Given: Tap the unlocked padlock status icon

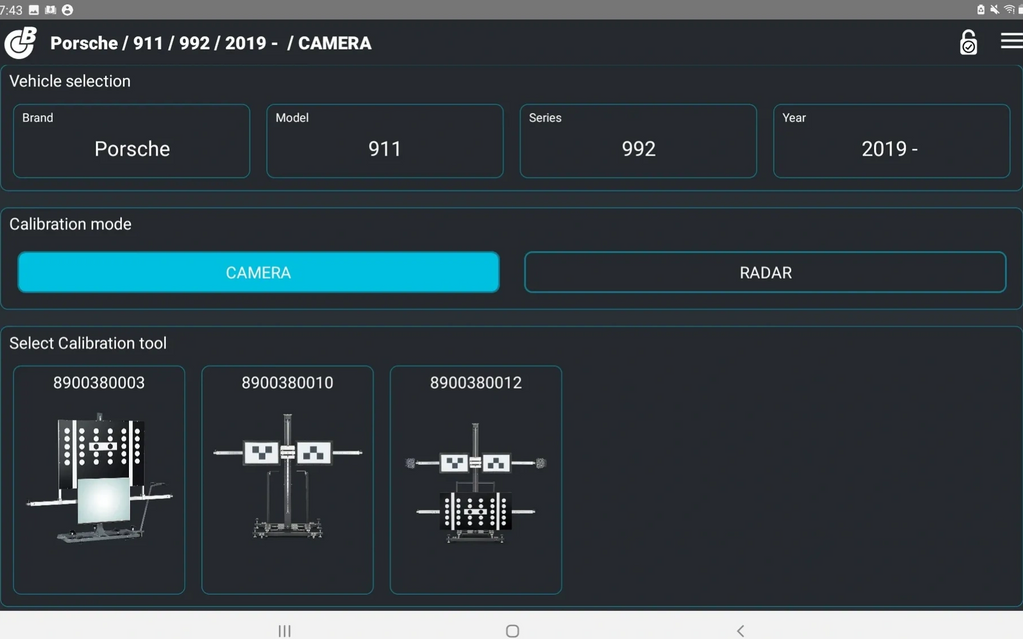Looking at the screenshot, I should 968,42.
